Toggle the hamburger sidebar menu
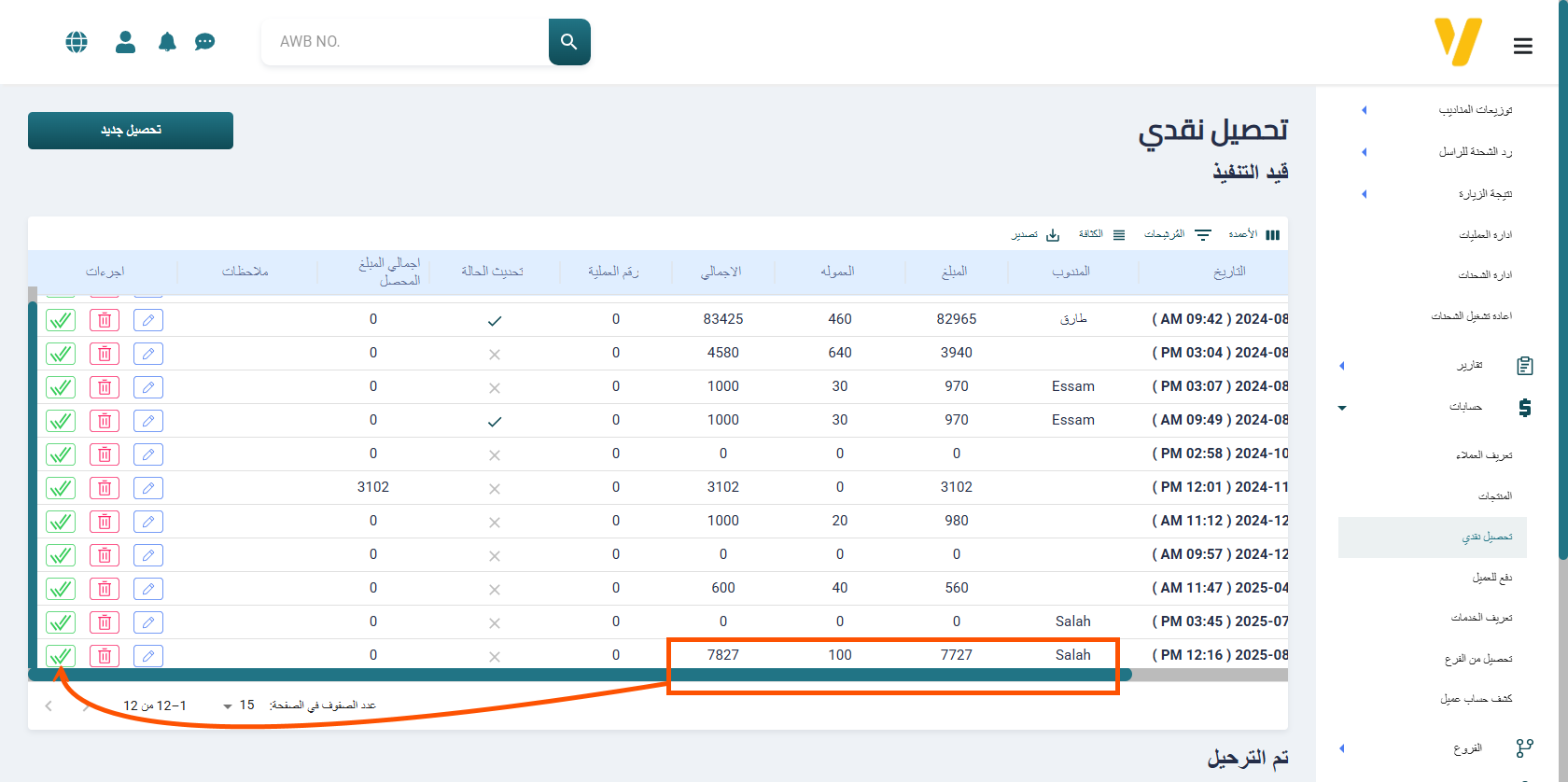The height and width of the screenshot is (782, 1568). click(1522, 46)
